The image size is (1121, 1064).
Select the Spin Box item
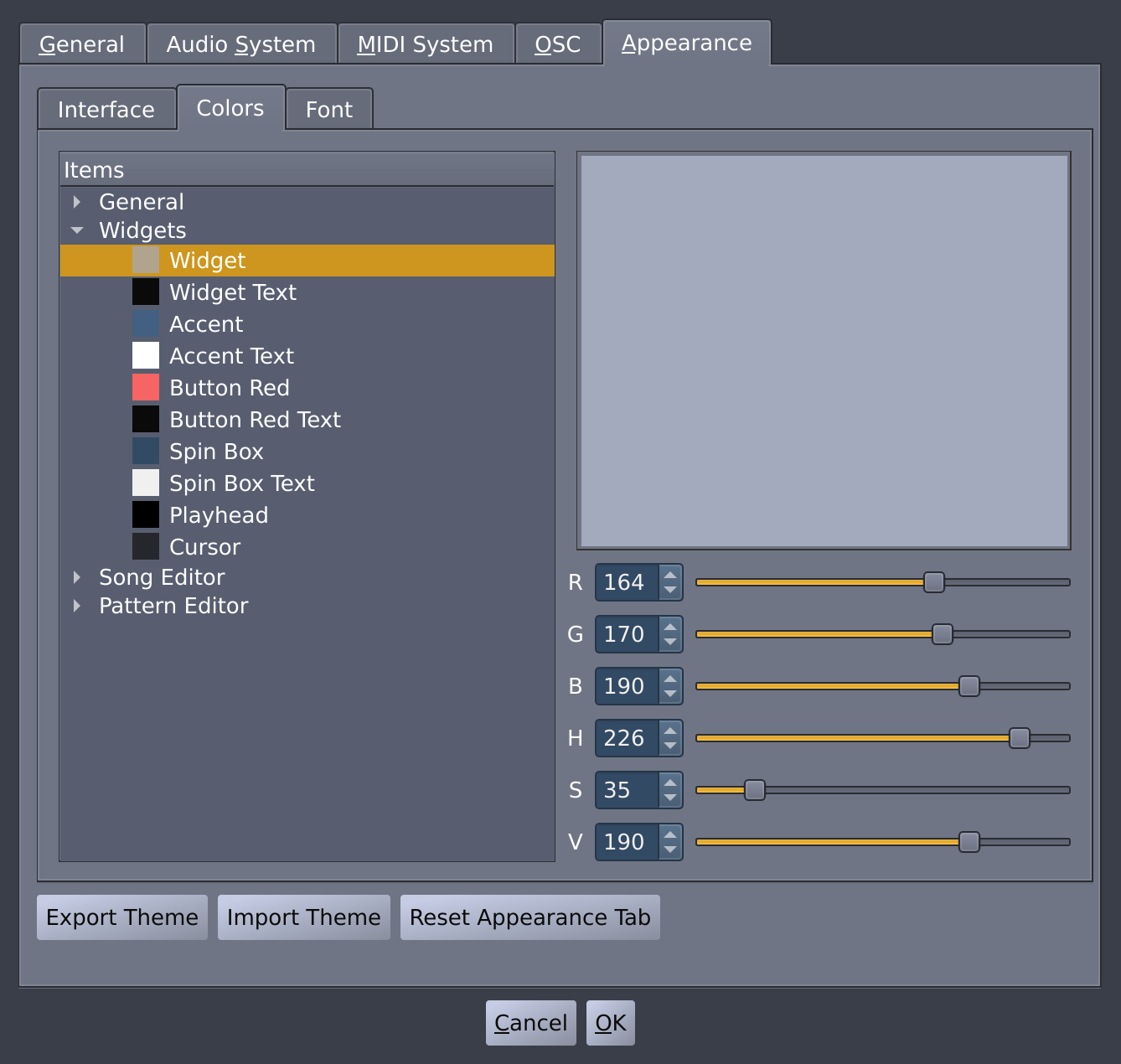pos(216,451)
